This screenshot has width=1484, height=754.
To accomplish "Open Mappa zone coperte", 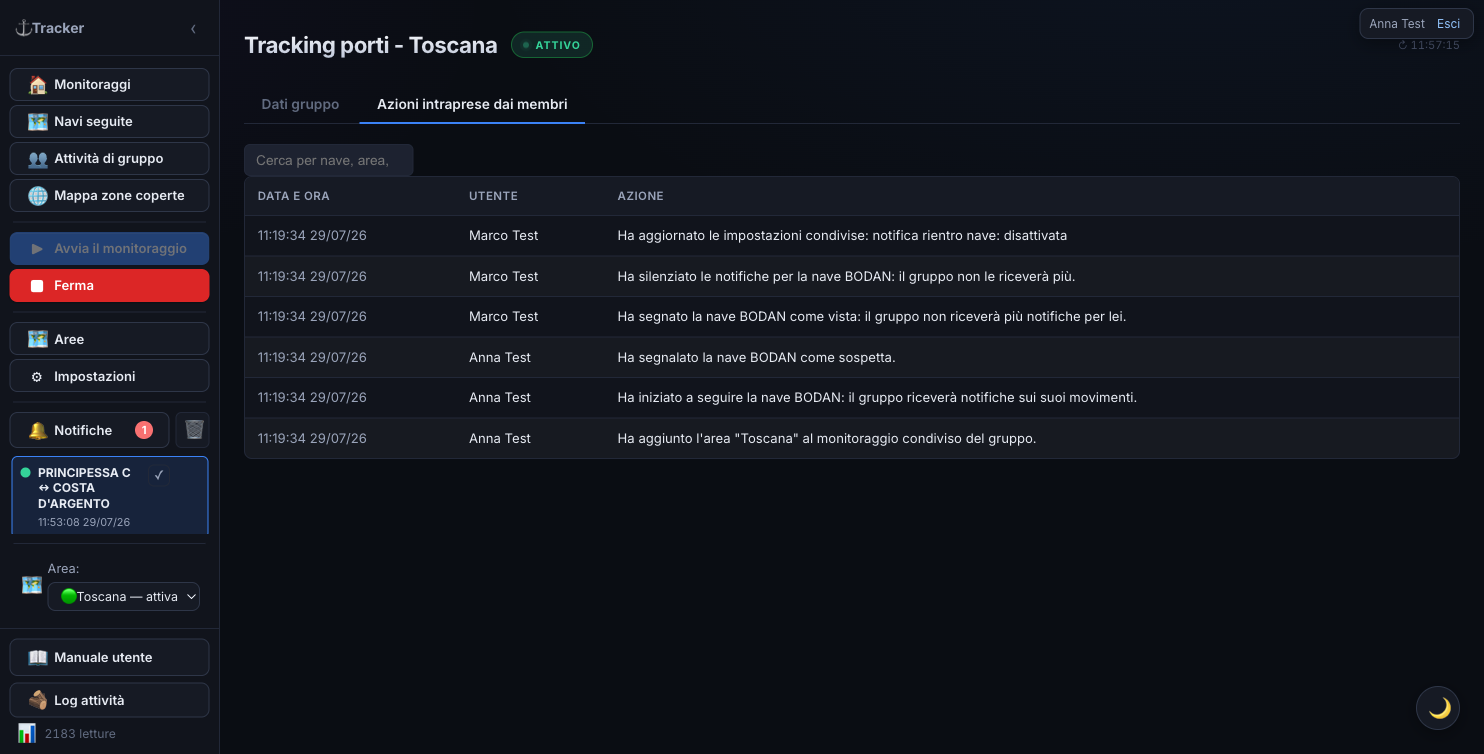I will coord(109,195).
